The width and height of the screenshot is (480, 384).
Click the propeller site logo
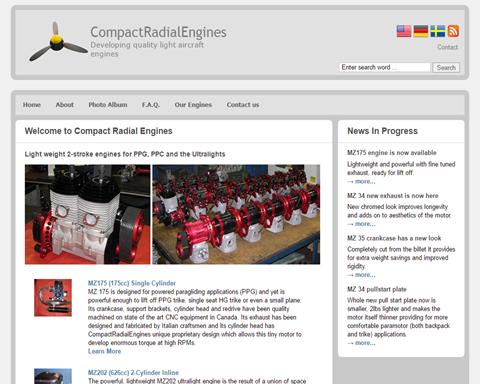pyautogui.click(x=58, y=42)
